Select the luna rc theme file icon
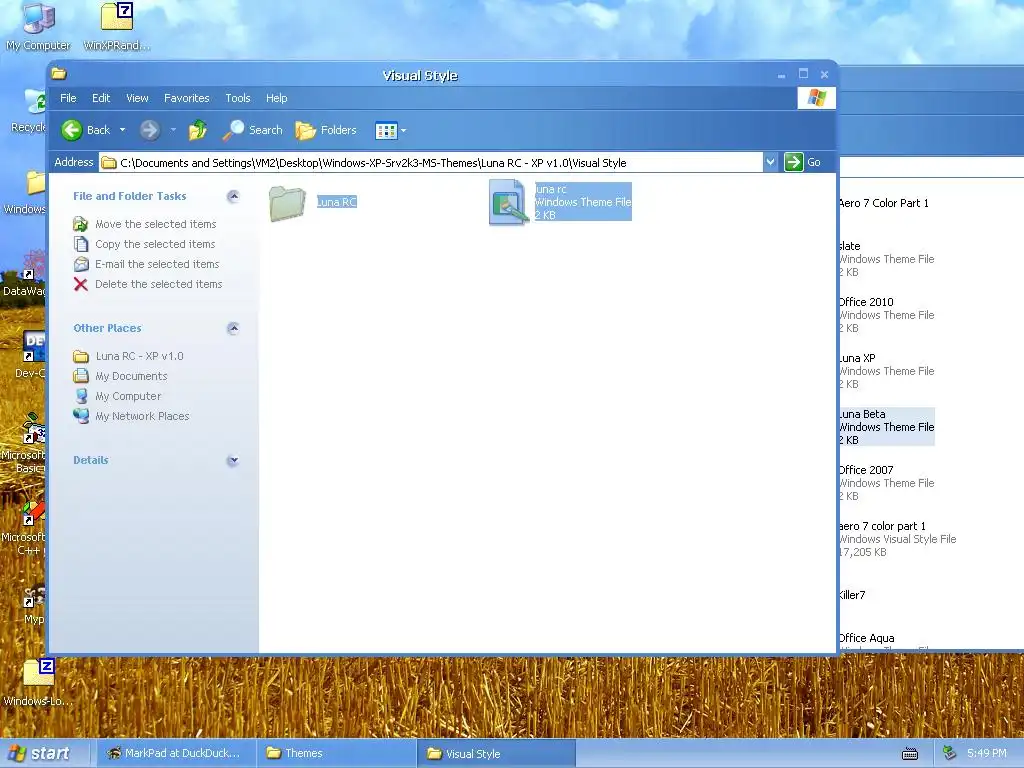This screenshot has width=1024, height=768. (x=508, y=202)
